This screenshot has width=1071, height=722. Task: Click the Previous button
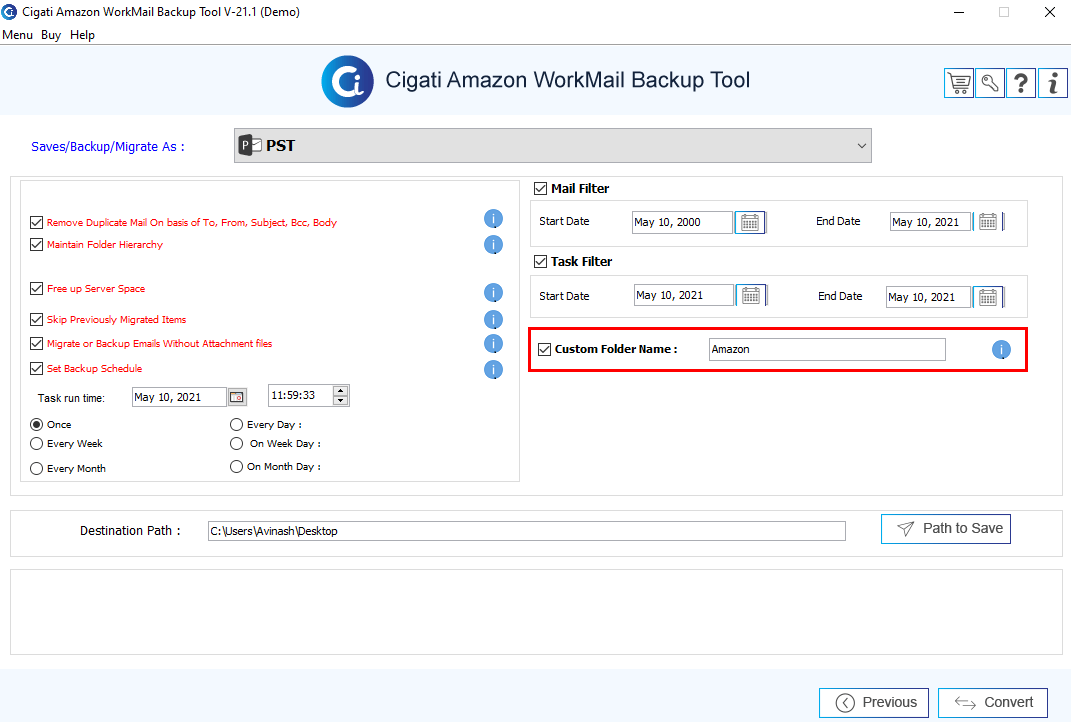pyautogui.click(x=874, y=703)
